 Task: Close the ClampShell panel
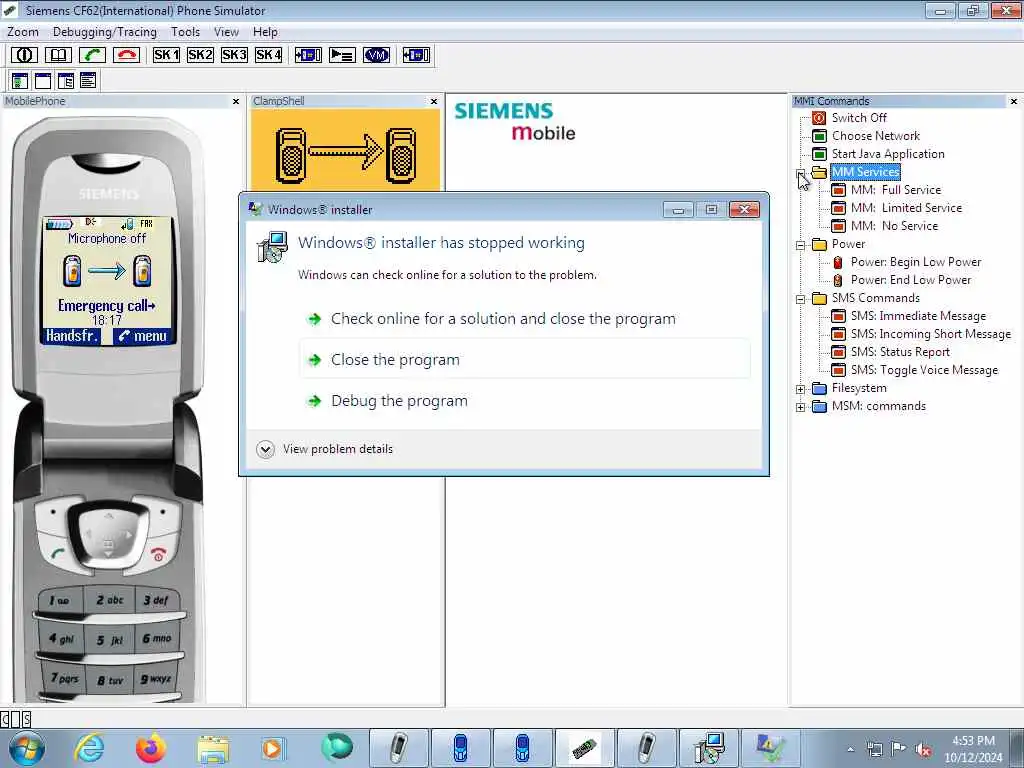pos(434,101)
